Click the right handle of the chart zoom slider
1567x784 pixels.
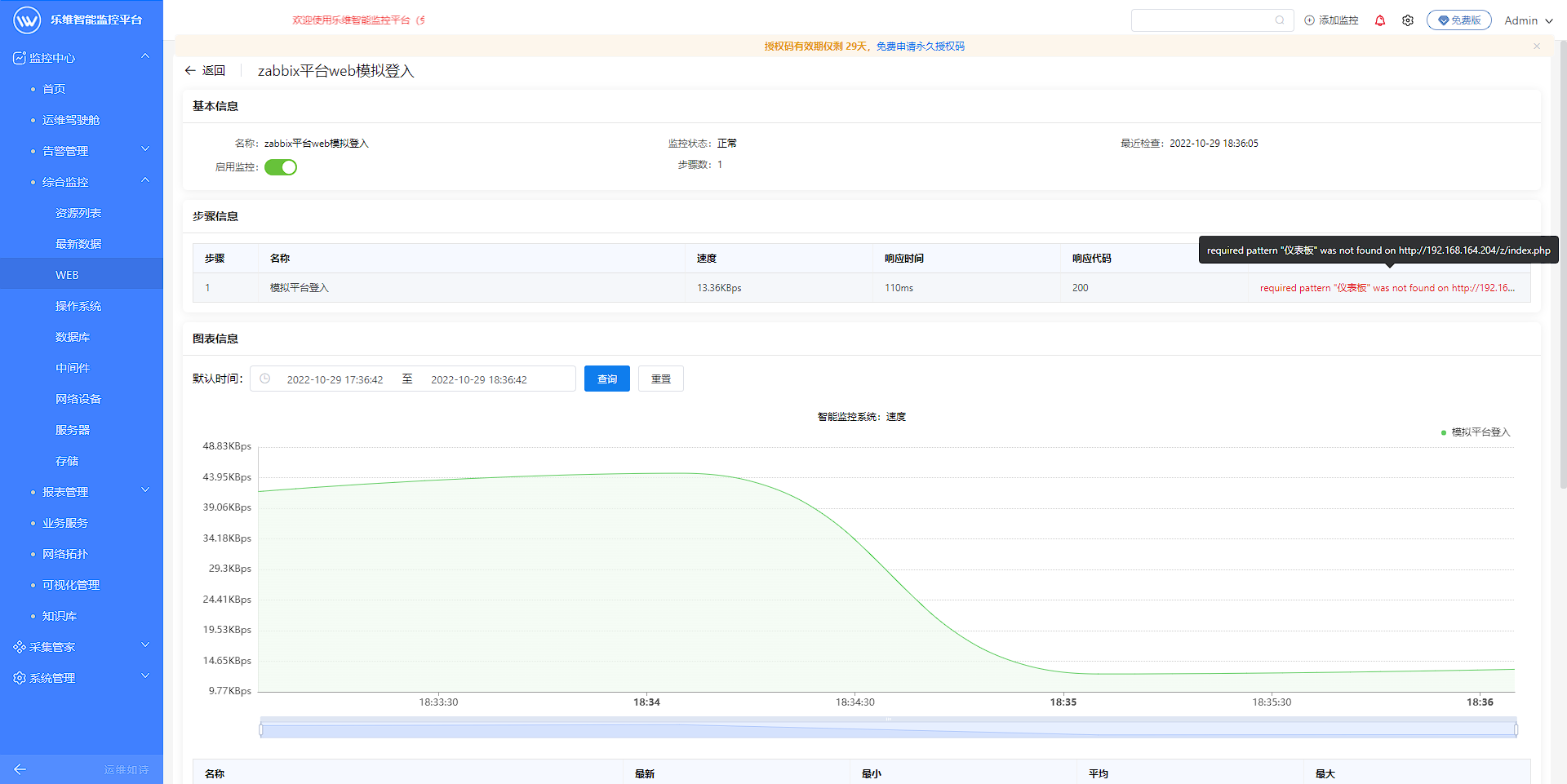tap(1516, 730)
